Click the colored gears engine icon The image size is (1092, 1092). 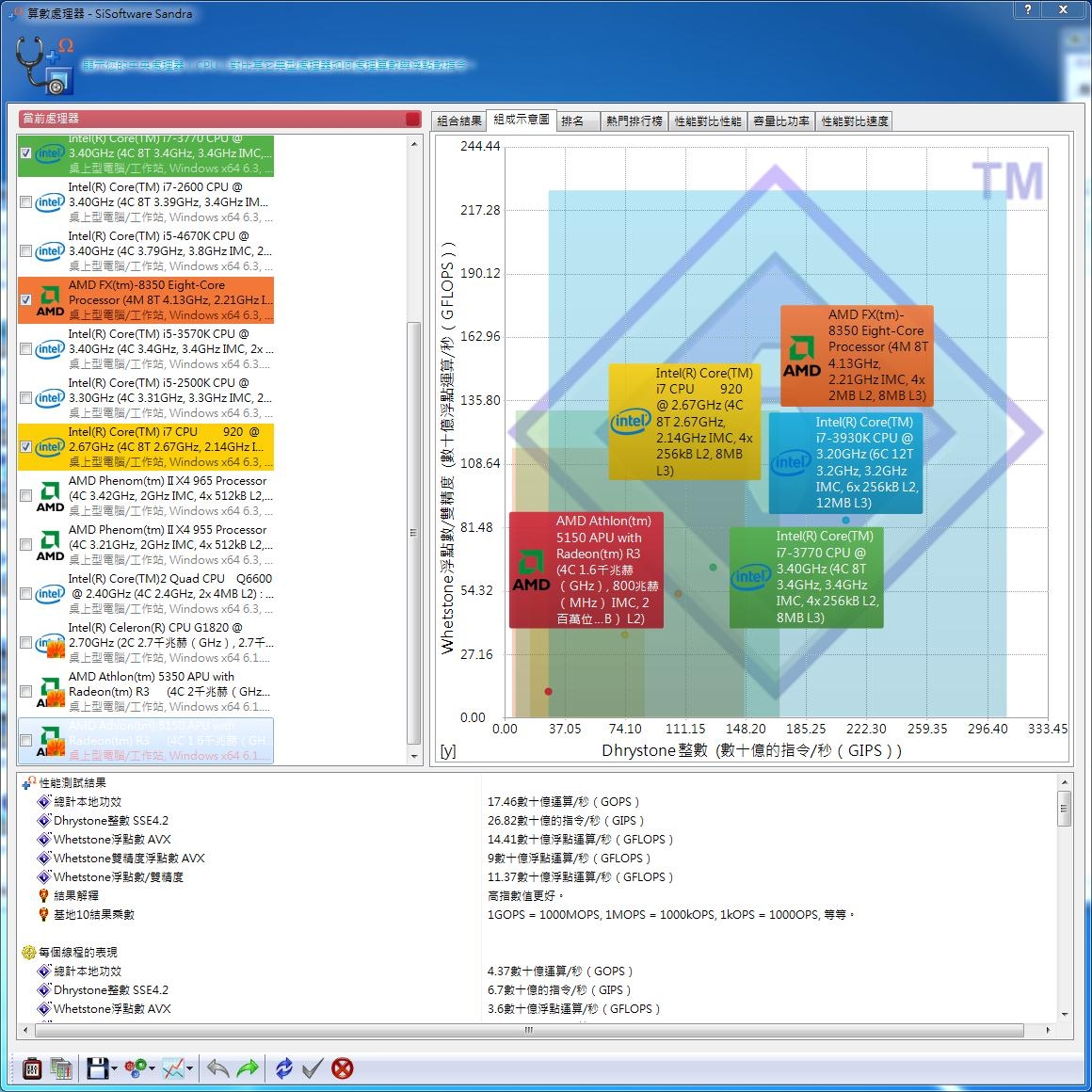click(136, 1068)
